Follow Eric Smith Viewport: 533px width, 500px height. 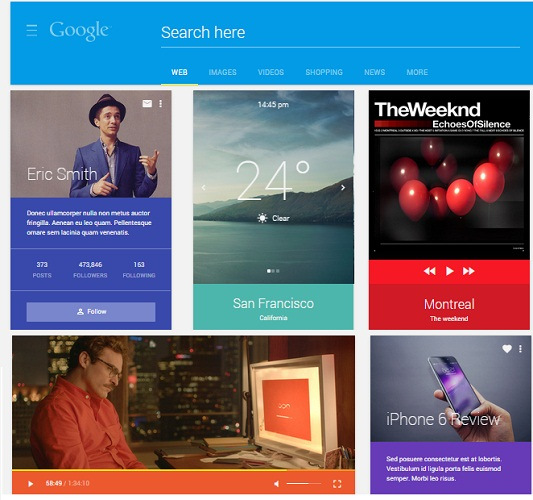coord(91,312)
